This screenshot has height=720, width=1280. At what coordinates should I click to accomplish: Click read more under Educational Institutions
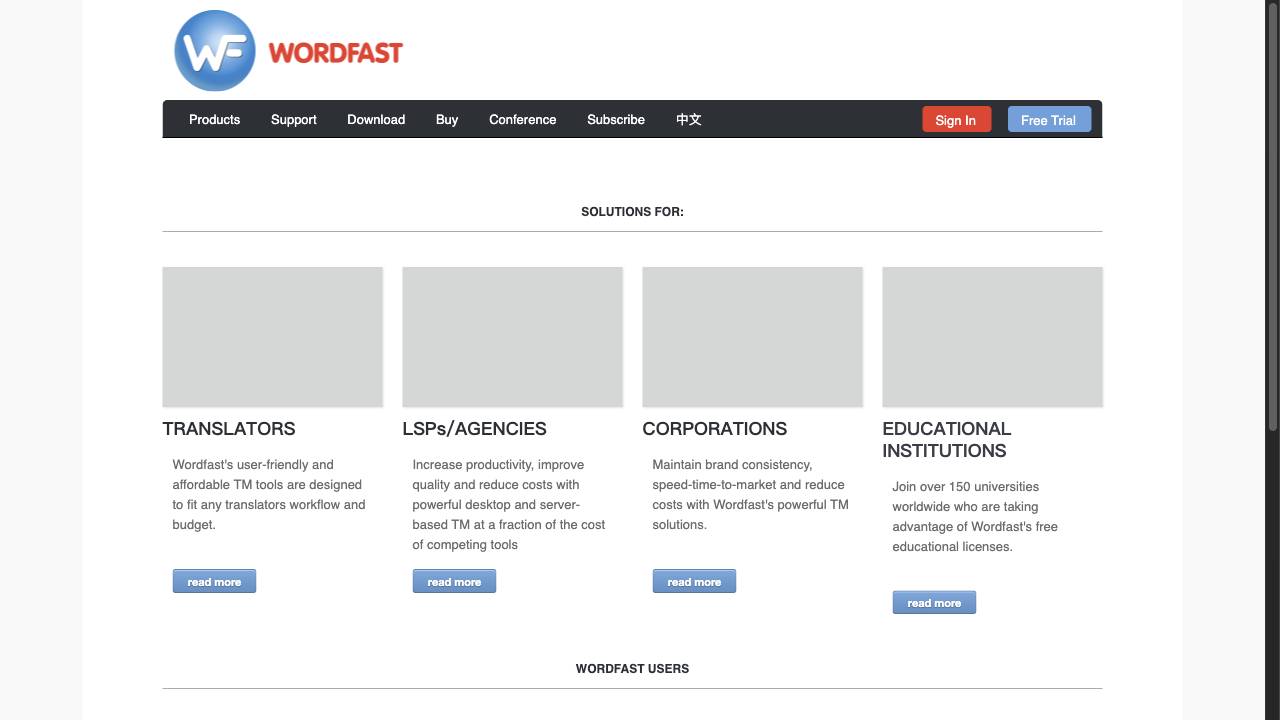tap(934, 602)
